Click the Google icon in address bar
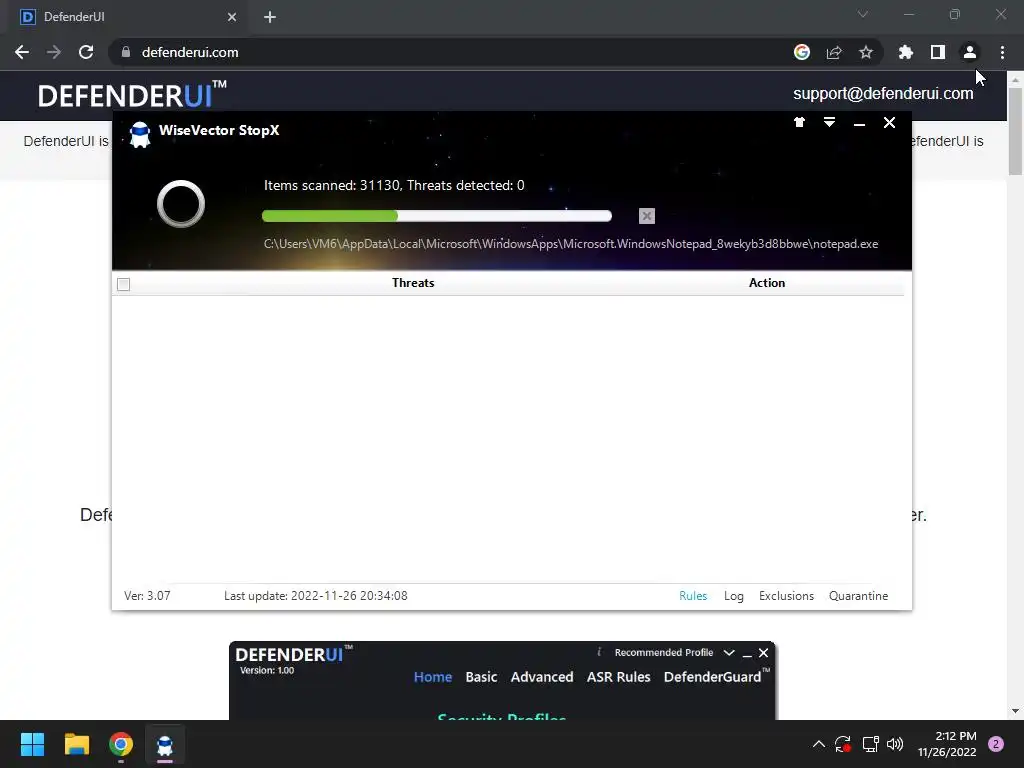1024x768 pixels. pos(802,52)
